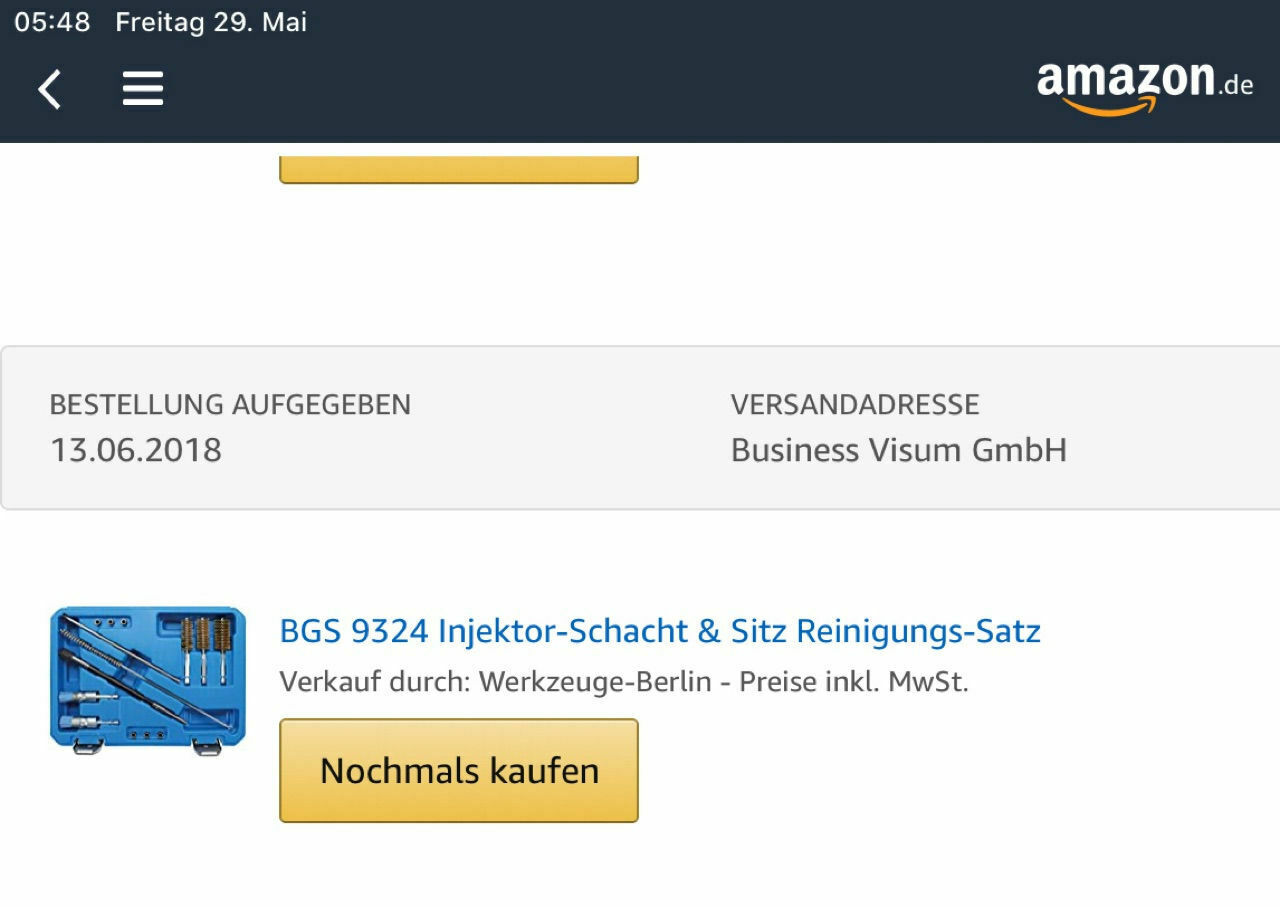This screenshot has height=907, width=1280.
Task: Tap the BESTELLUNG AUFGEGEBEN label
Action: coord(230,405)
